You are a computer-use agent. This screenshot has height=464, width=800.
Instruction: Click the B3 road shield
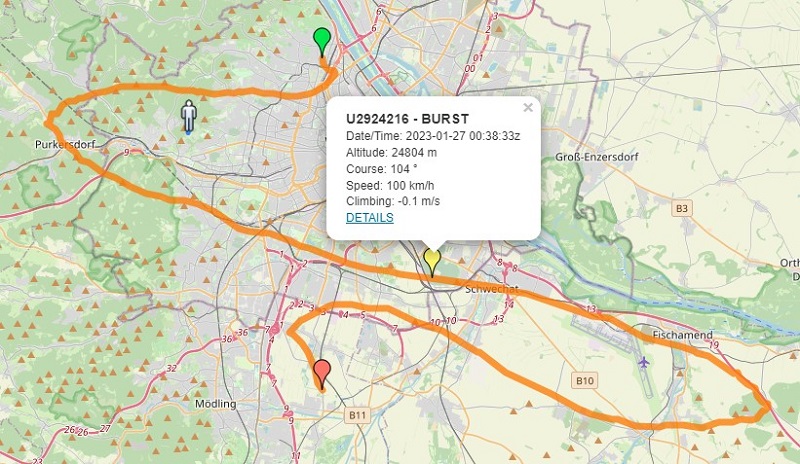682,208
